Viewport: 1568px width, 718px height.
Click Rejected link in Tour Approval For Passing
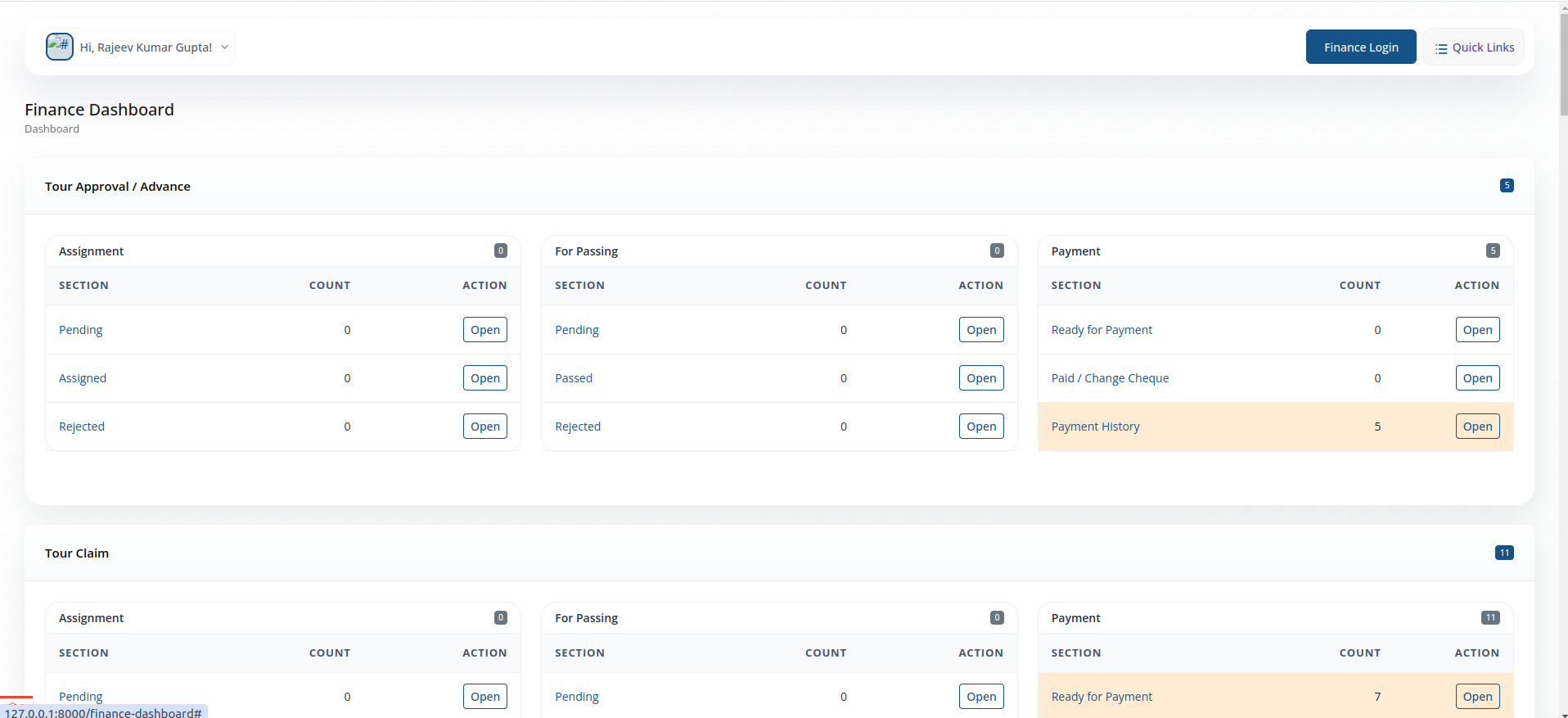pos(578,427)
